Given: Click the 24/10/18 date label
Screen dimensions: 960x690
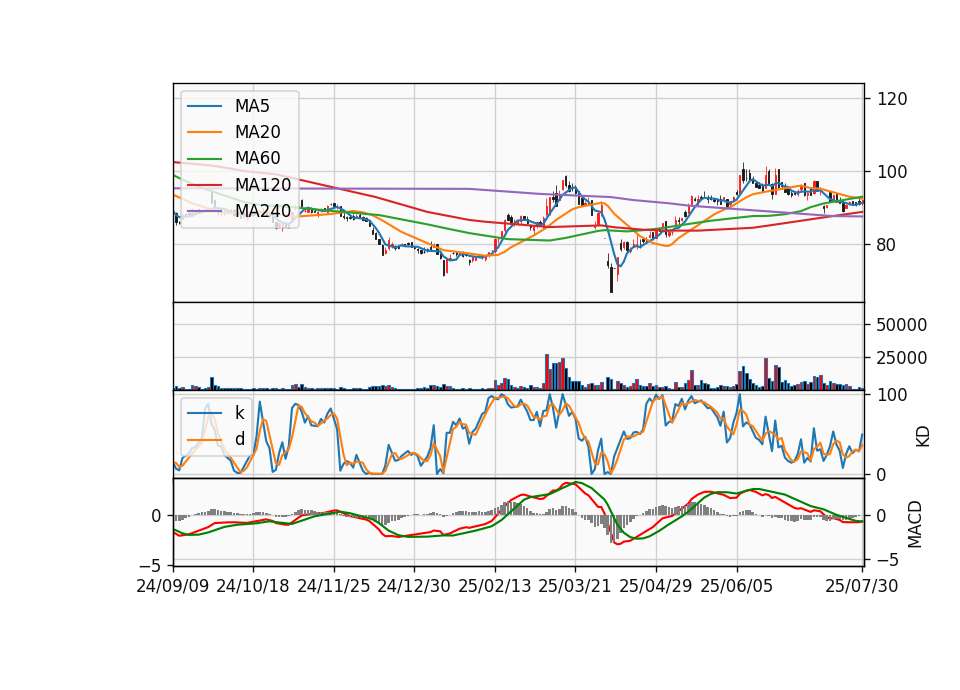Looking at the screenshot, I should click(x=253, y=586).
